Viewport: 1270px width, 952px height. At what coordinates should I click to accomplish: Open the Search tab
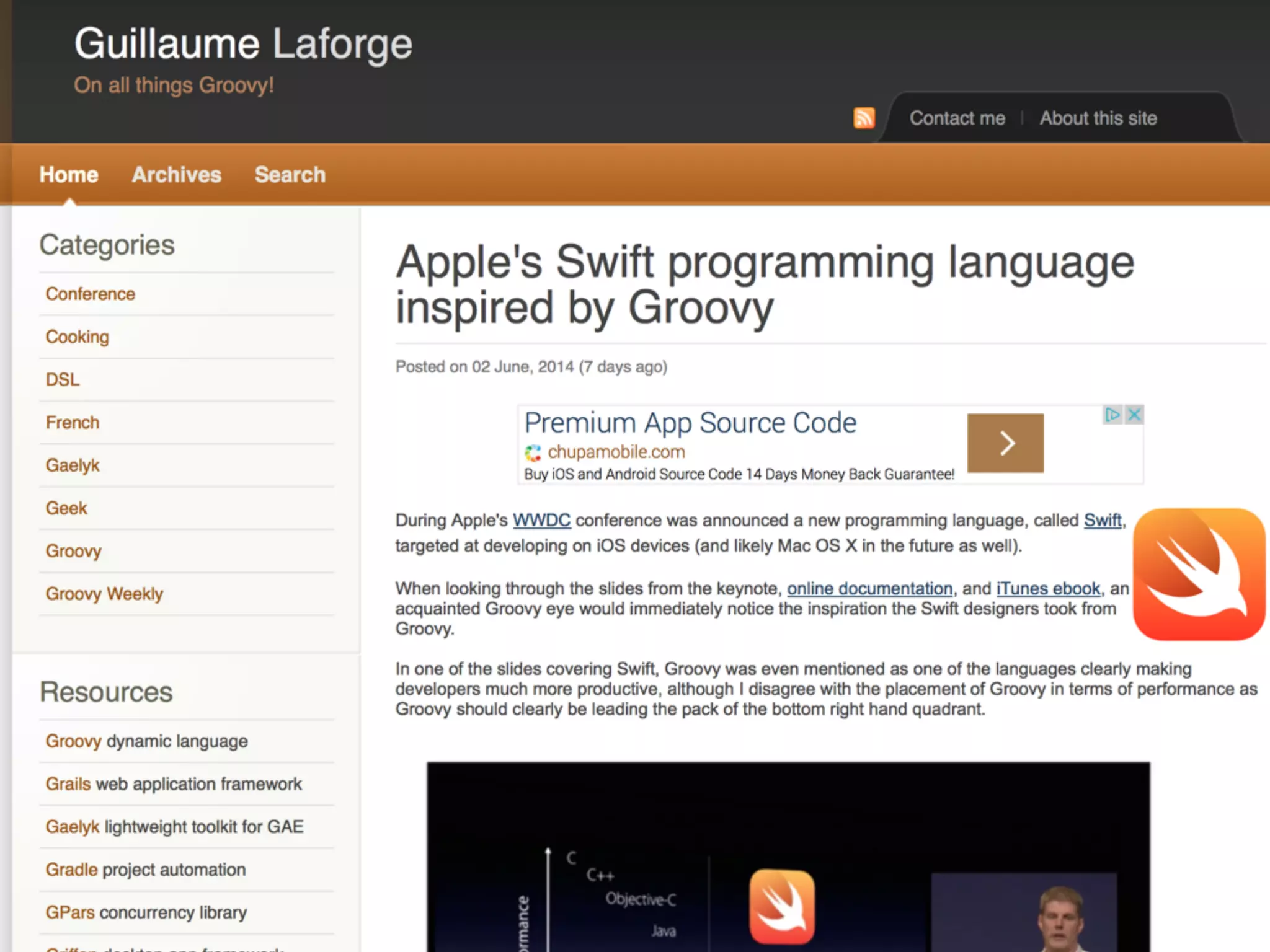[290, 175]
